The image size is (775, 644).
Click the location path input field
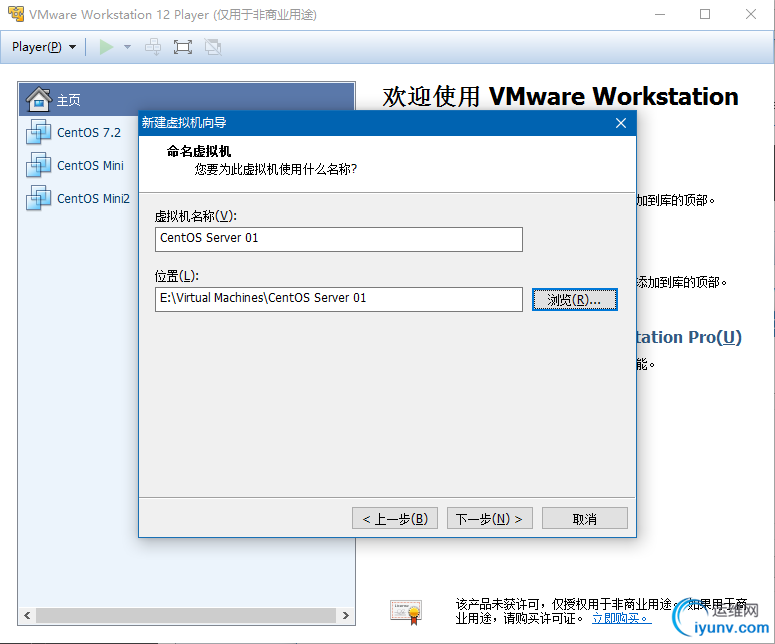339,300
